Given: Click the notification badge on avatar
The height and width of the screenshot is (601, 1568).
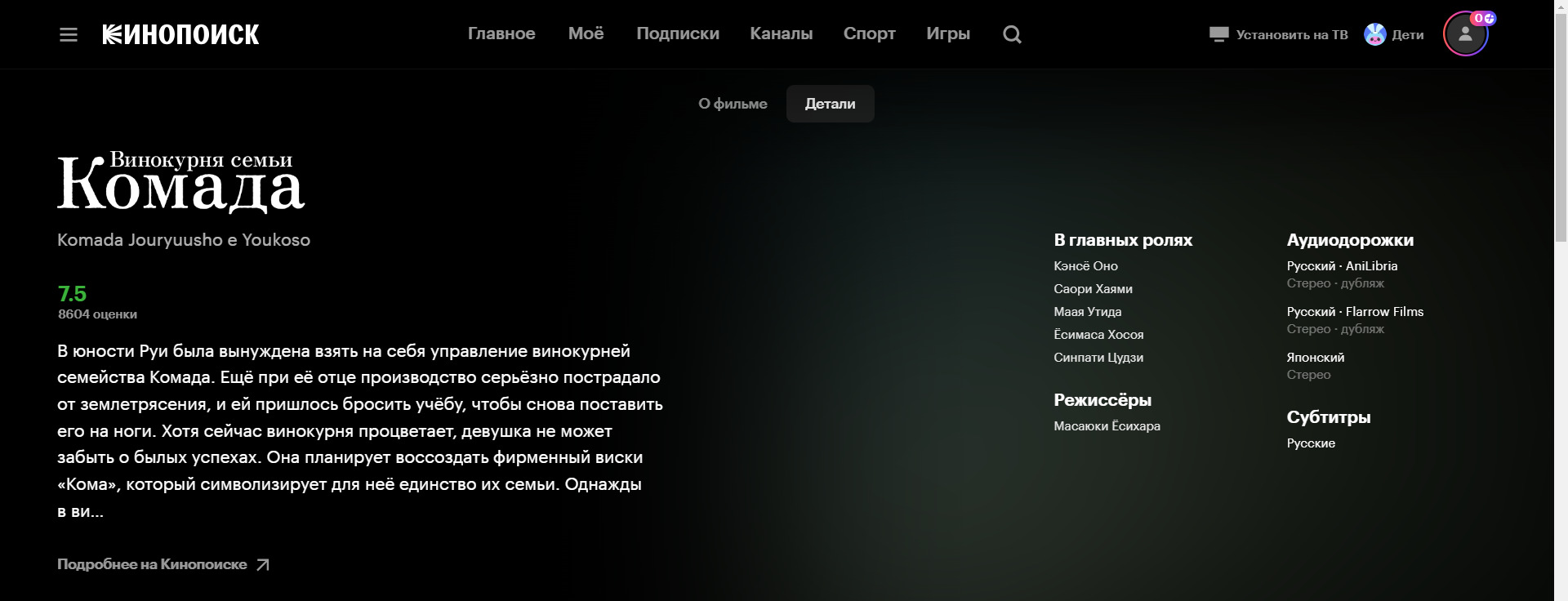Looking at the screenshot, I should [x=1483, y=18].
